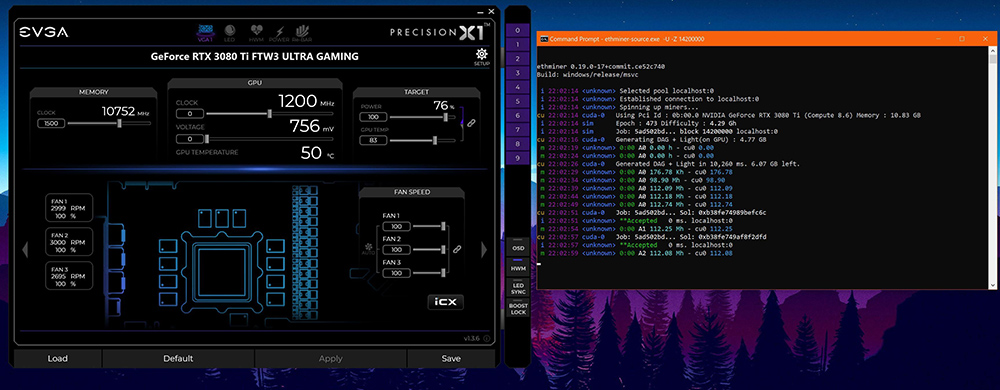Click the memory clock slider handle
Image resolution: width=1000 pixels, height=390 pixels.
point(119,123)
